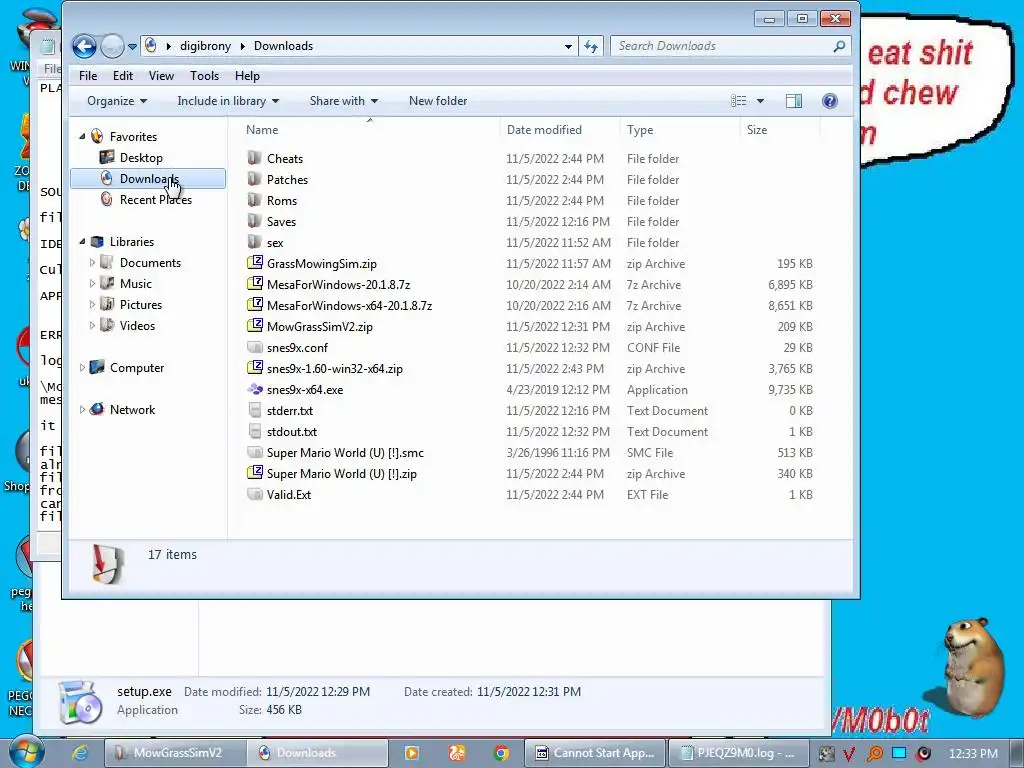Select the stdout.txt file icon
This screenshot has width=1024, height=768.
[x=255, y=431]
